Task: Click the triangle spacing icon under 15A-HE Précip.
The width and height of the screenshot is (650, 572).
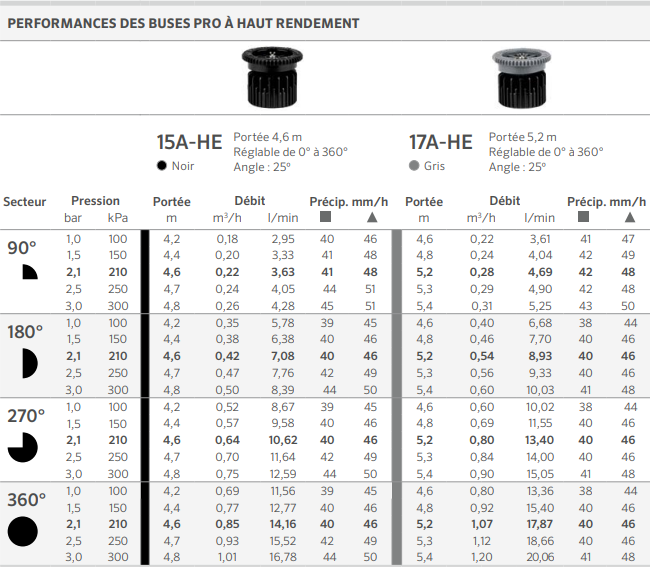Action: tap(372, 217)
